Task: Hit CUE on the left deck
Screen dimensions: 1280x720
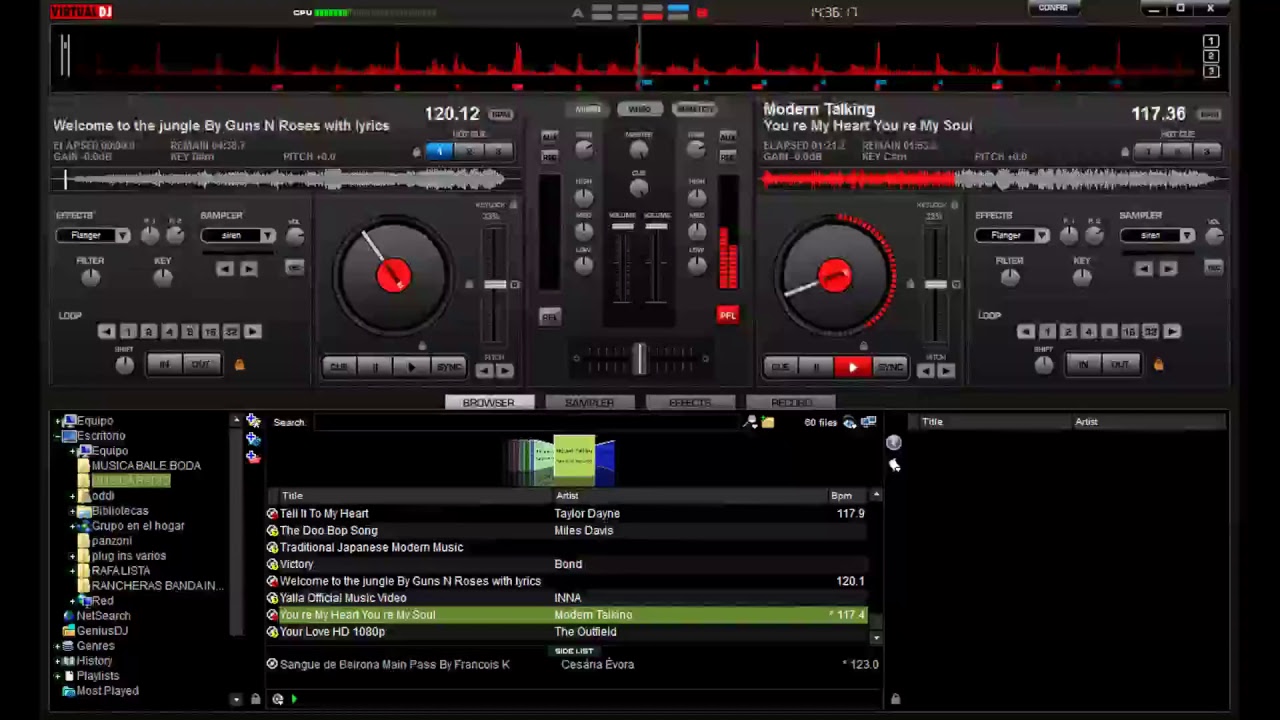Action: click(x=338, y=367)
